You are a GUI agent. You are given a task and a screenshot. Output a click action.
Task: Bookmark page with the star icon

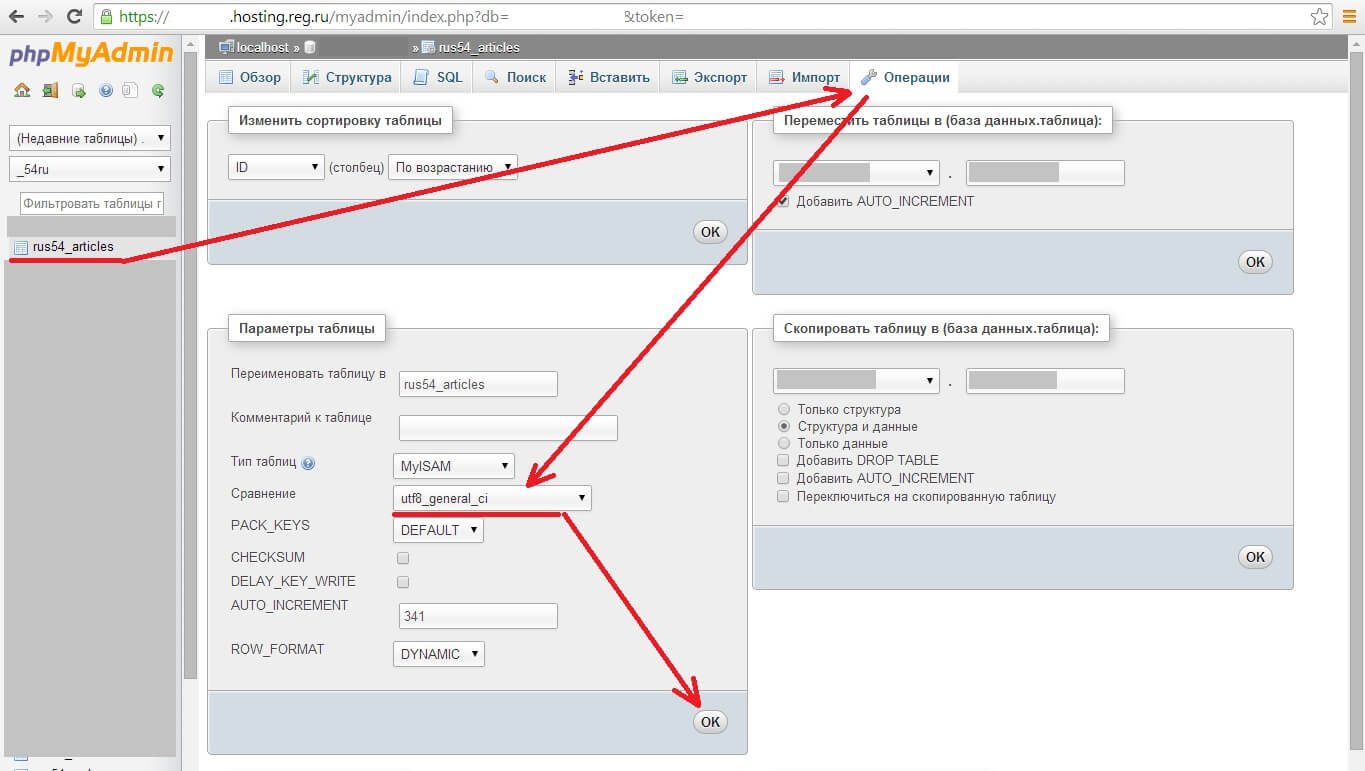click(1320, 16)
